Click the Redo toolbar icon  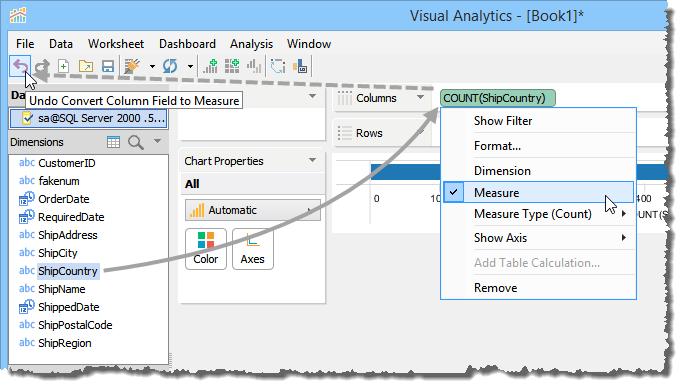pos(42,66)
